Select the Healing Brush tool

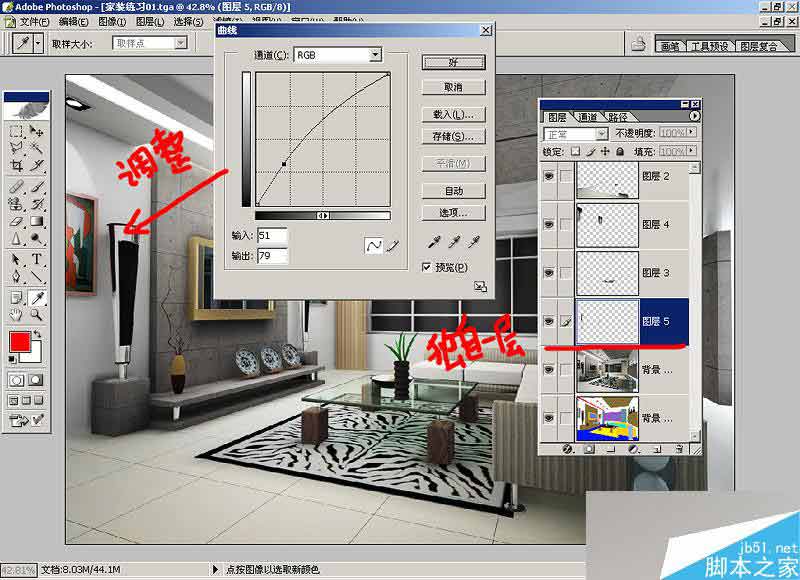tap(16, 187)
